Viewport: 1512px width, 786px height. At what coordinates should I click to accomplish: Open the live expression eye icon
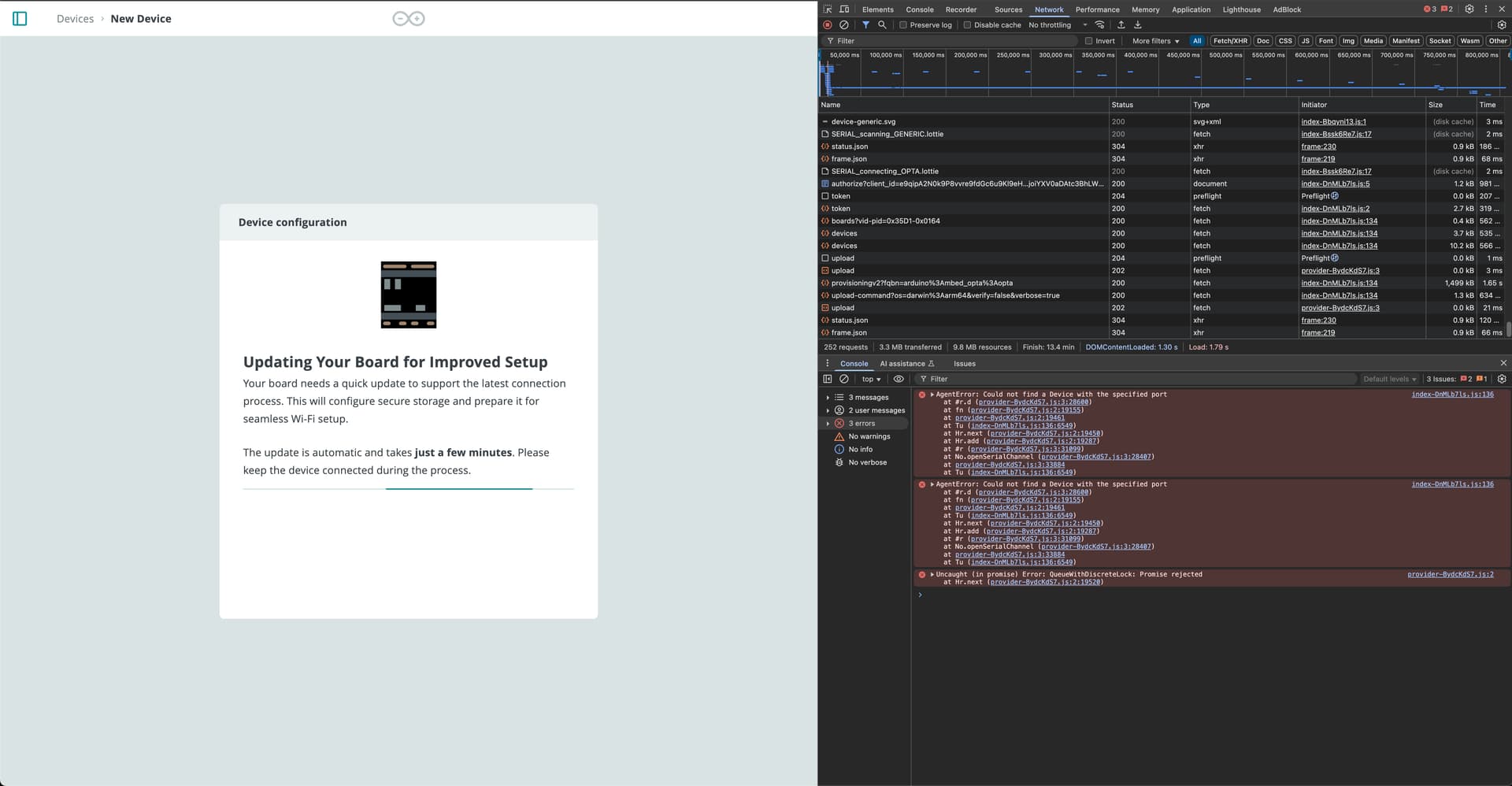899,379
